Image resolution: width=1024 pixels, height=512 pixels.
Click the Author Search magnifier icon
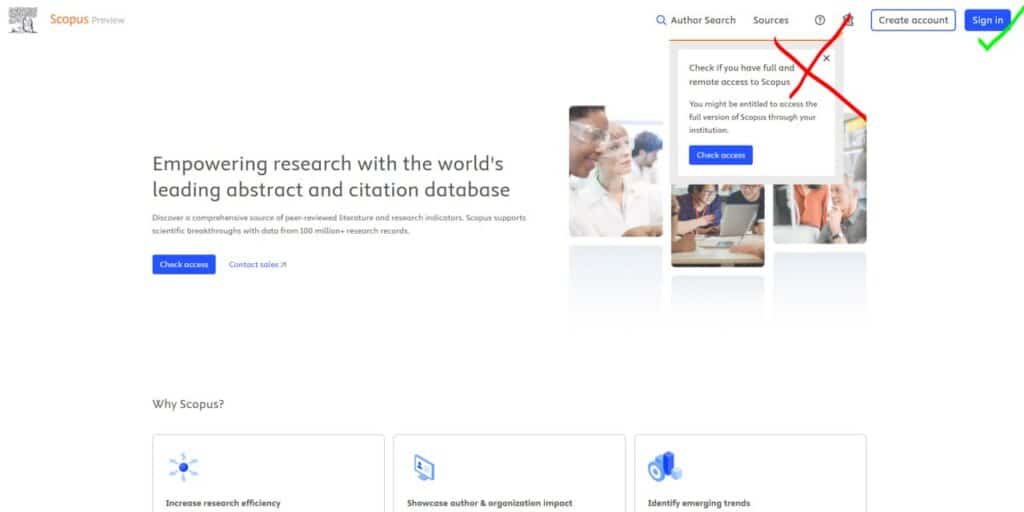pos(661,20)
